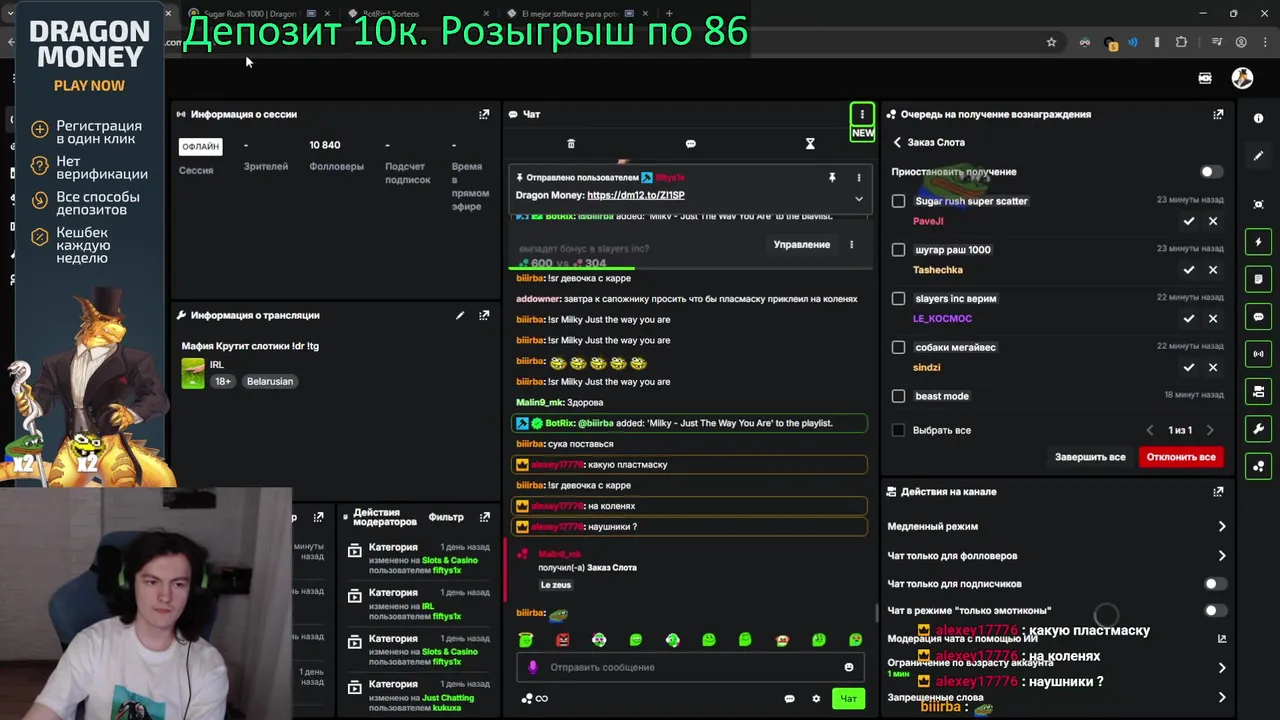
Task: Open the profile avatar at top right
Action: (x=1242, y=78)
